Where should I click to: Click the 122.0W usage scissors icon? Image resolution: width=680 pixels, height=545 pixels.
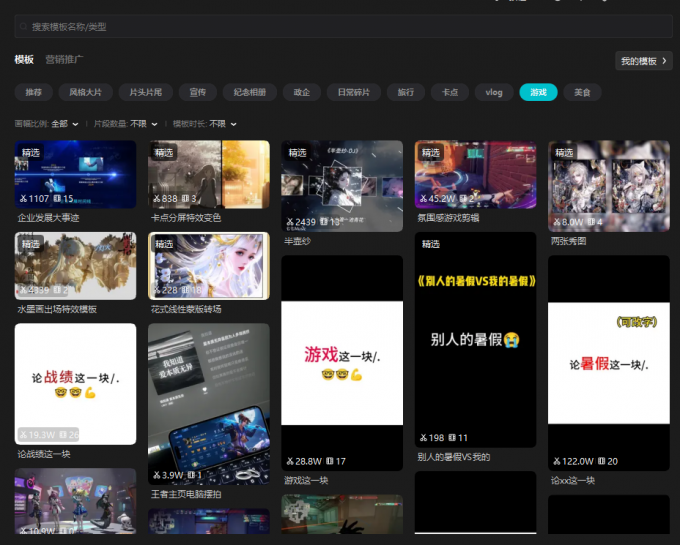click(x=557, y=461)
